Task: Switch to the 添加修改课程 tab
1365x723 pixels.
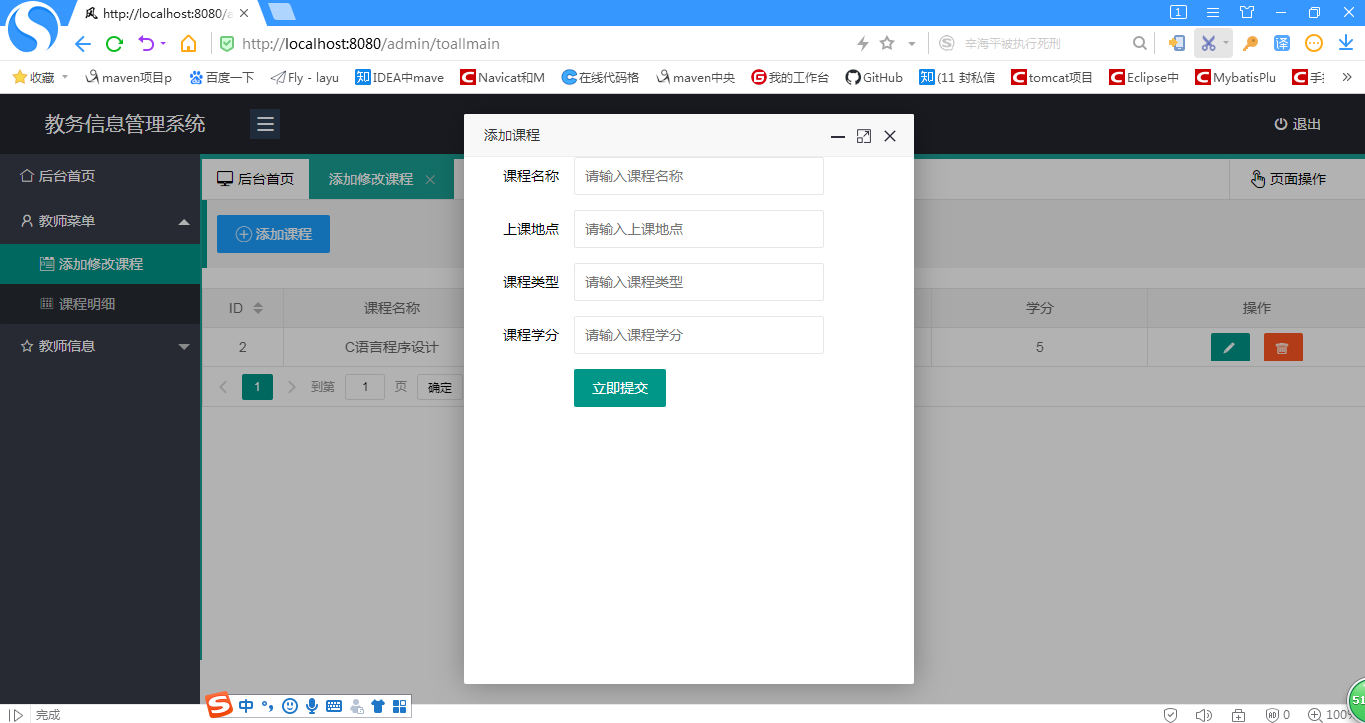Action: click(x=371, y=179)
